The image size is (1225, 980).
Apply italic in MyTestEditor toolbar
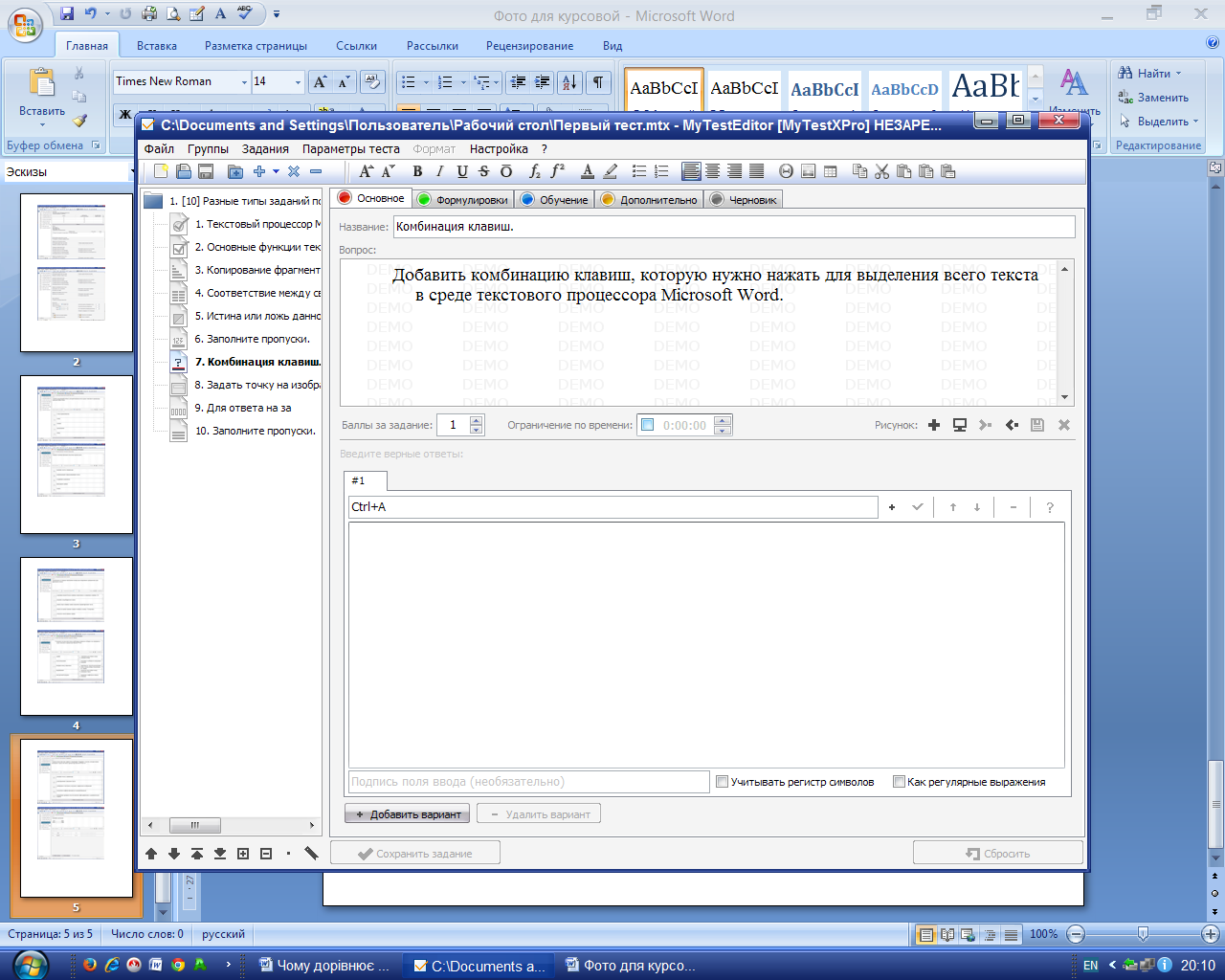(439, 171)
